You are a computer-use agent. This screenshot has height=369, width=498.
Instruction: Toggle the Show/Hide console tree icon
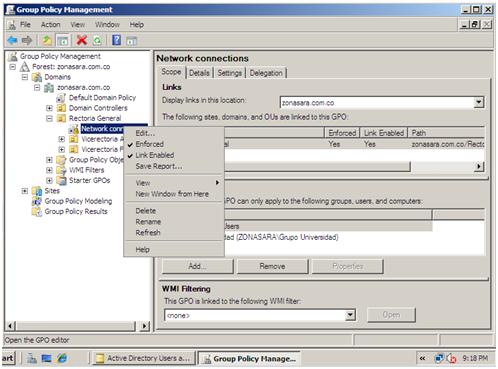tap(63, 41)
